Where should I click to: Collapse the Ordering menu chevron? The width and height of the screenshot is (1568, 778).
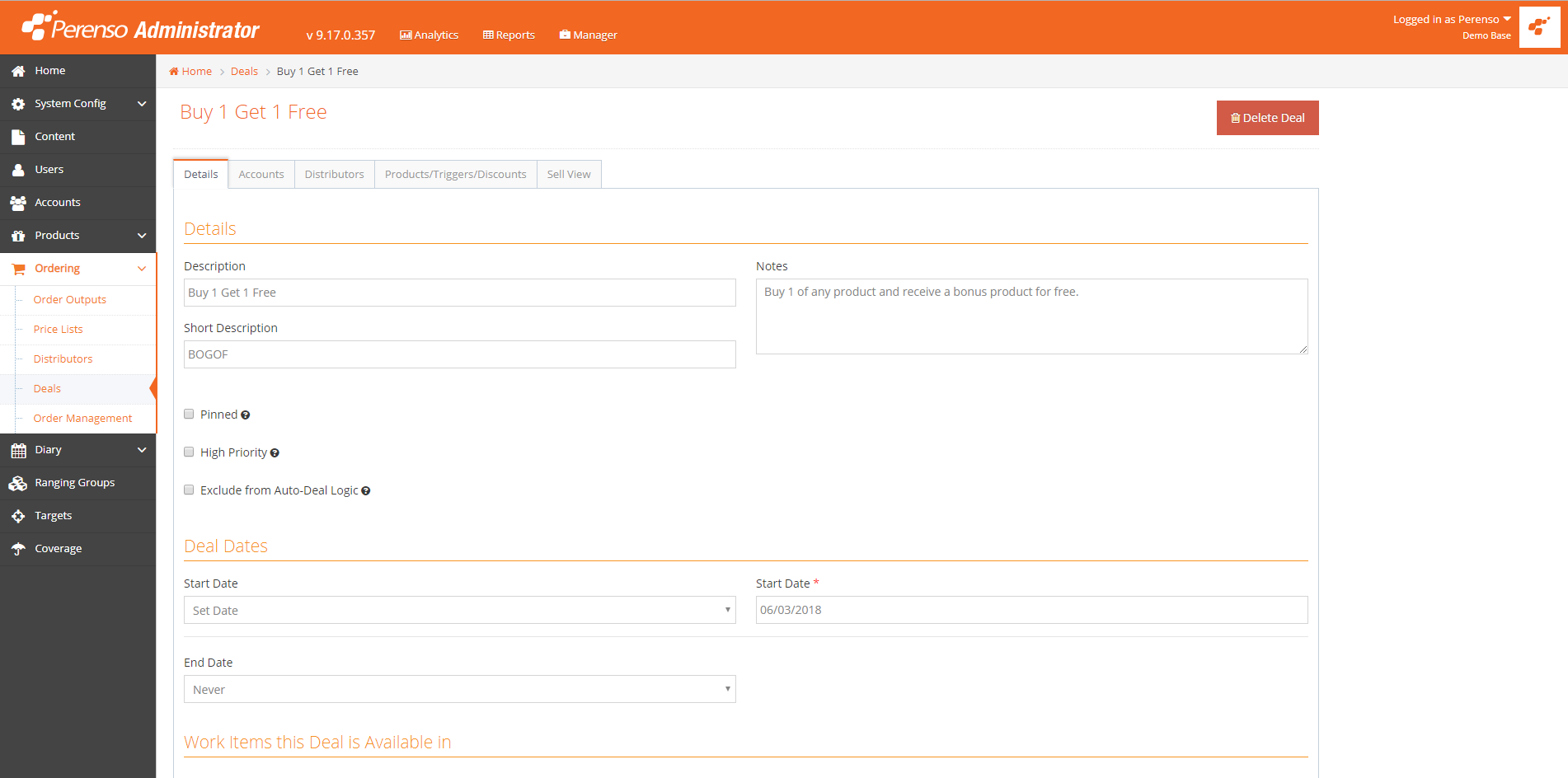(x=142, y=269)
